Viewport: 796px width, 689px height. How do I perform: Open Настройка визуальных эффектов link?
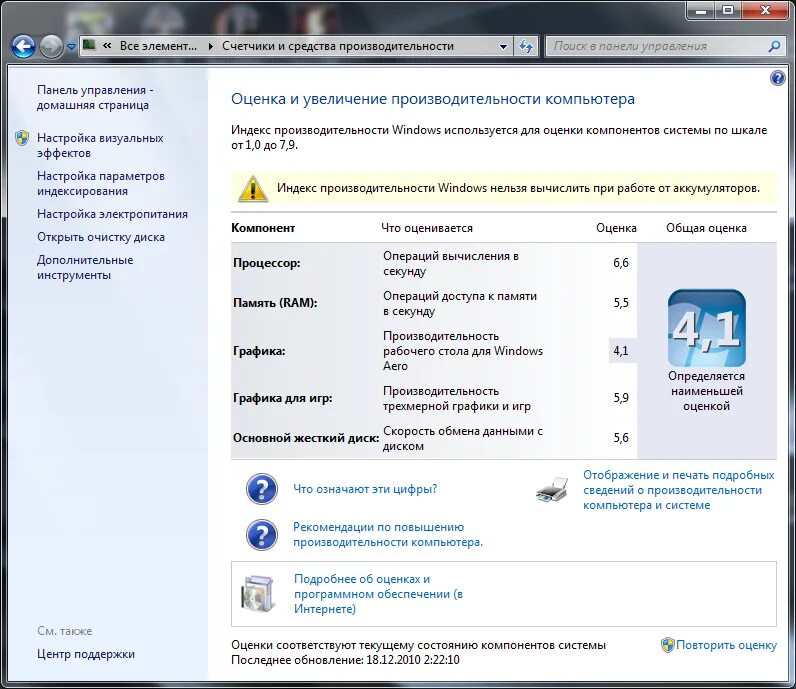[100, 145]
